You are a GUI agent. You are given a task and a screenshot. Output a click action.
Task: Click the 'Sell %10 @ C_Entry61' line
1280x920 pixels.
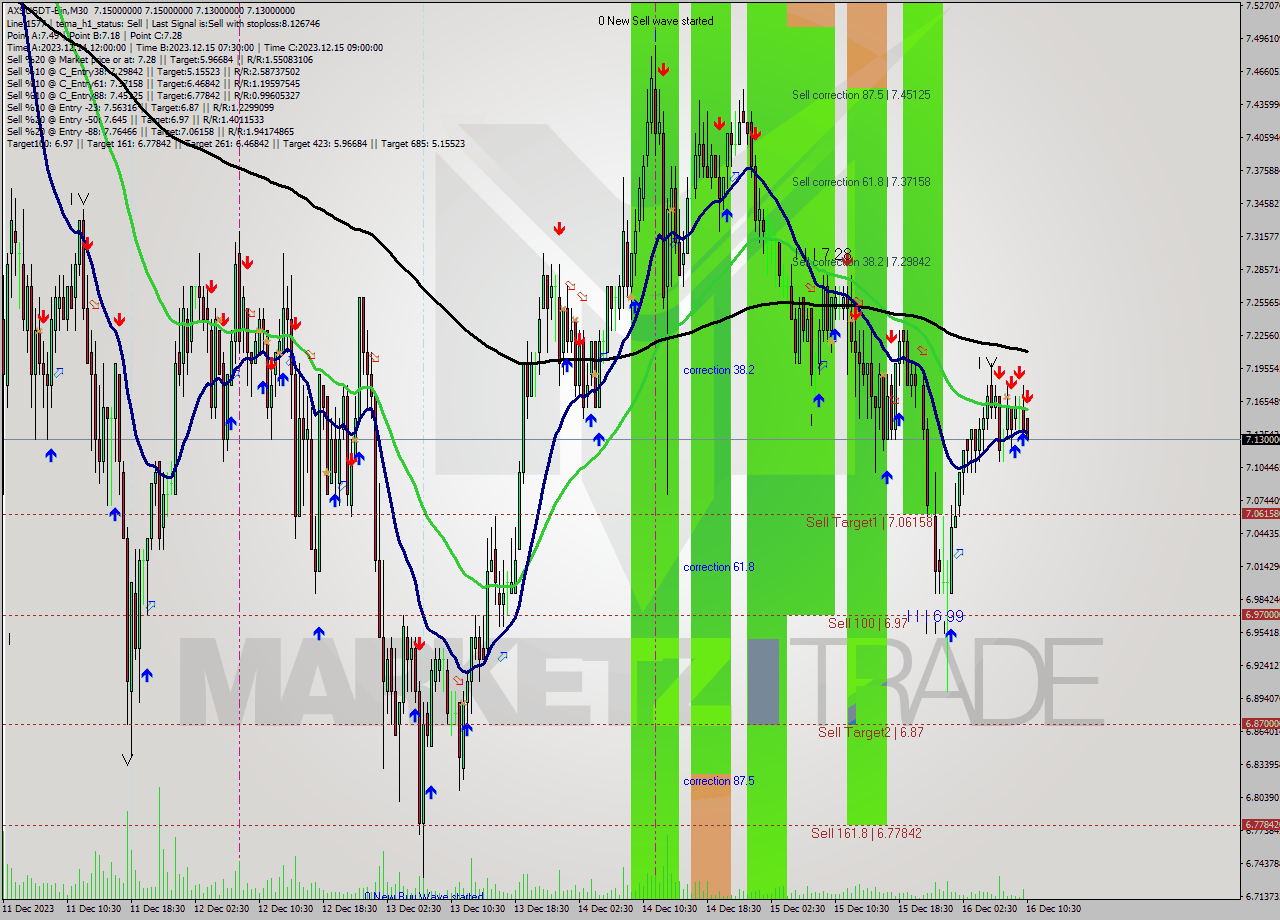(x=152, y=83)
